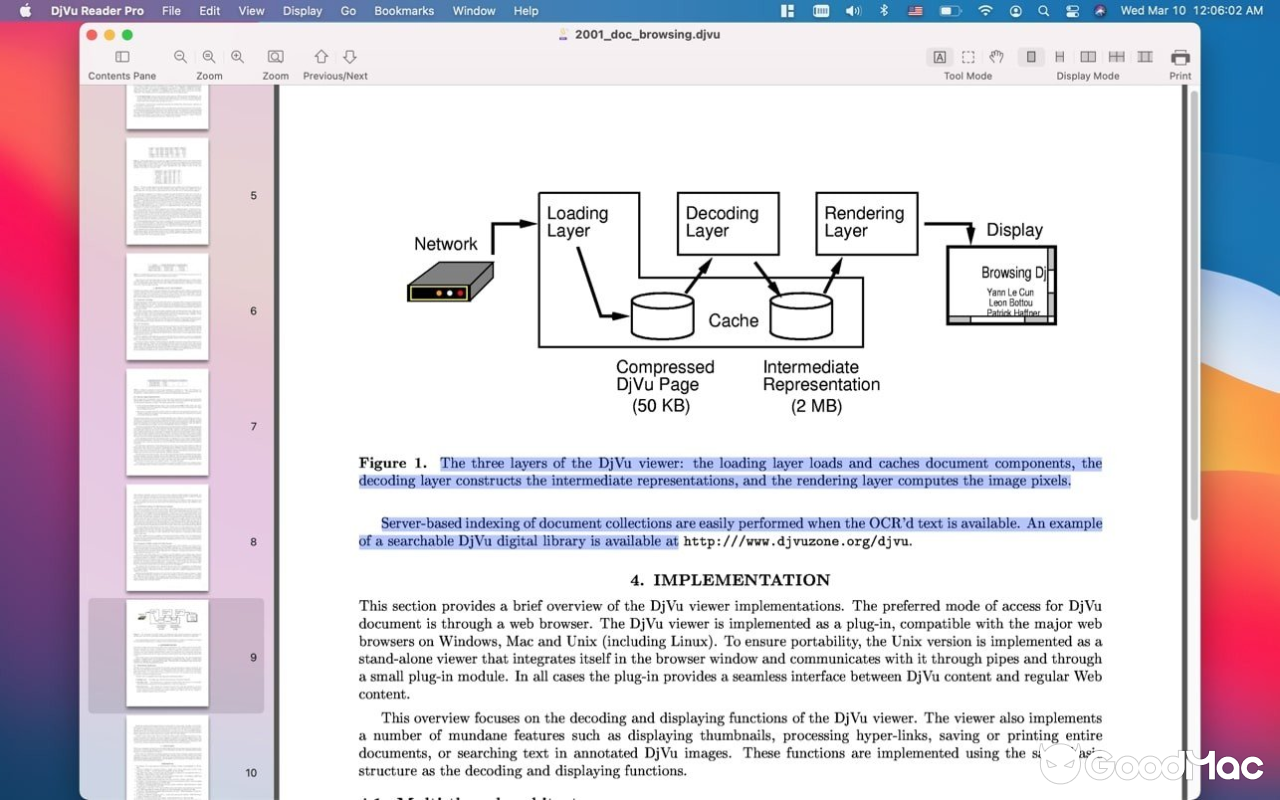The height and width of the screenshot is (800, 1280).
Task: Click the 'Figure 1.' caption label
Action: click(x=393, y=463)
